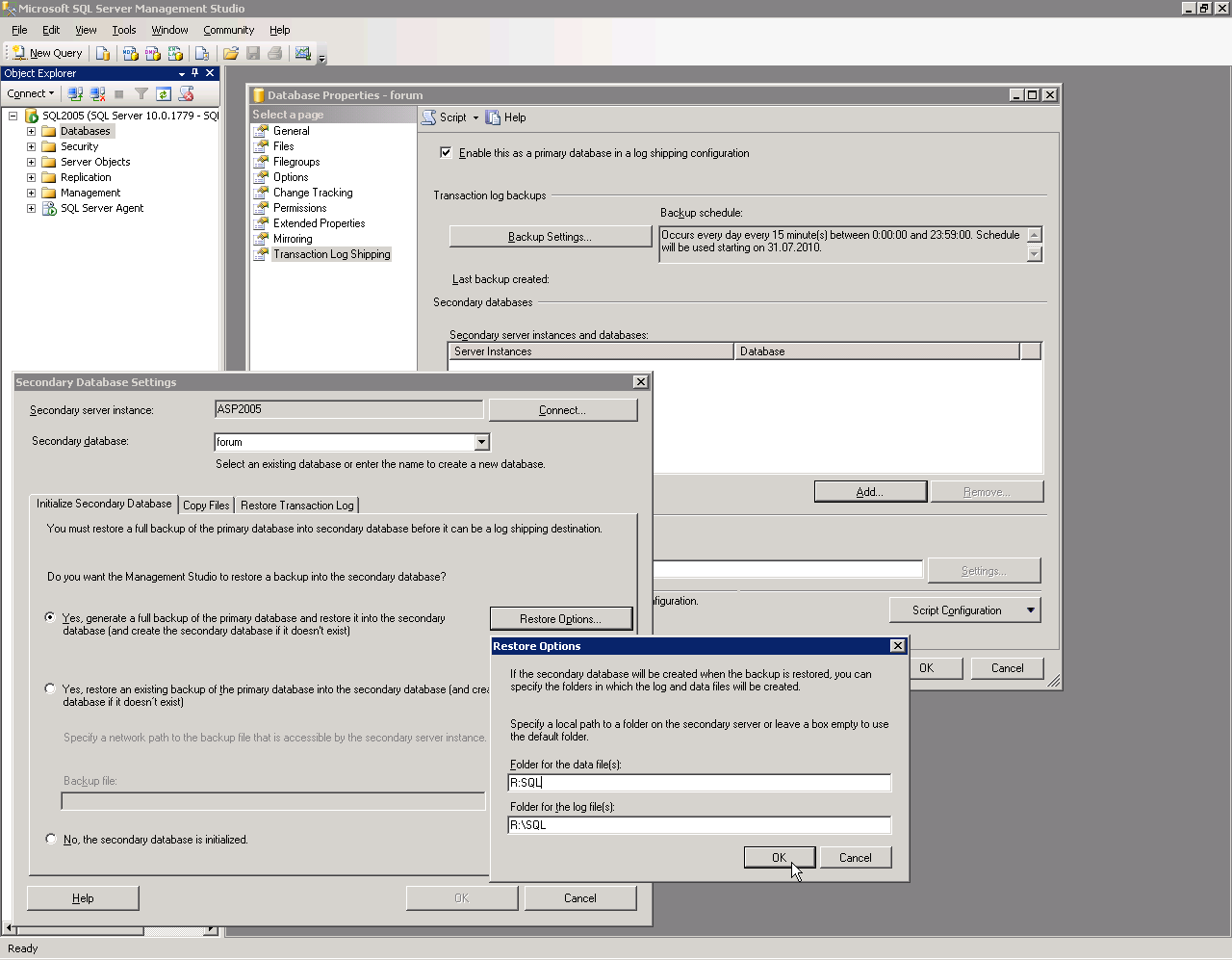Click the Add... secondary database button
This screenshot has width=1232, height=960.
coord(870,492)
